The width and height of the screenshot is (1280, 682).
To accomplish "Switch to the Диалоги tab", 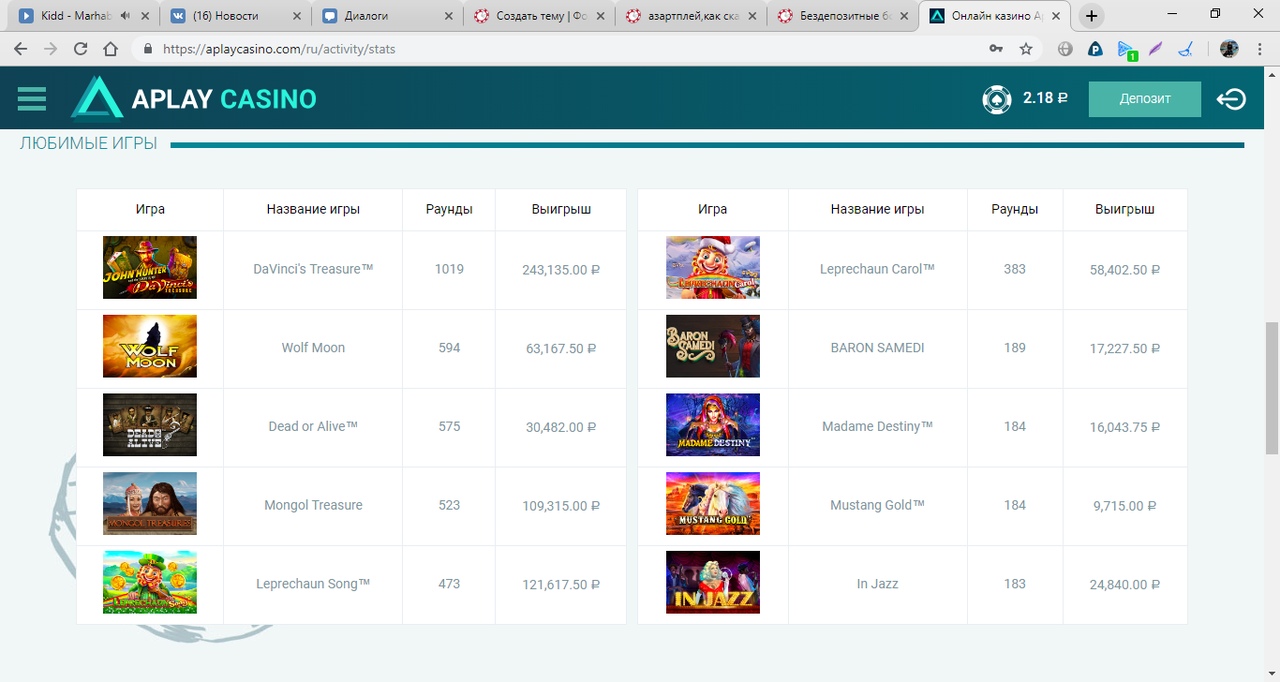I will point(386,16).
